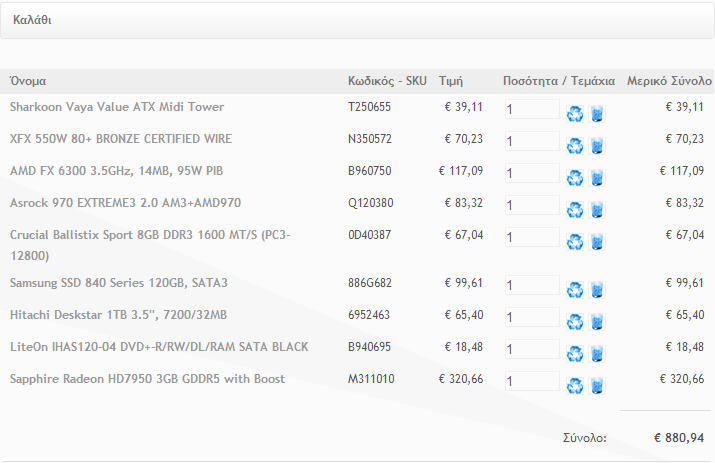The image size is (715, 463).
Task: Update Sapphire Radeon HD7950 quantity
Action: (575, 386)
